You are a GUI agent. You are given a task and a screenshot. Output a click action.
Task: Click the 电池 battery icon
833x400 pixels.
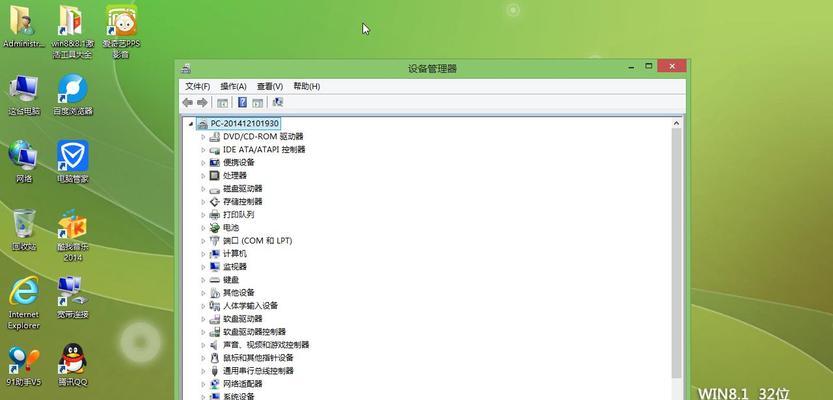click(215, 228)
